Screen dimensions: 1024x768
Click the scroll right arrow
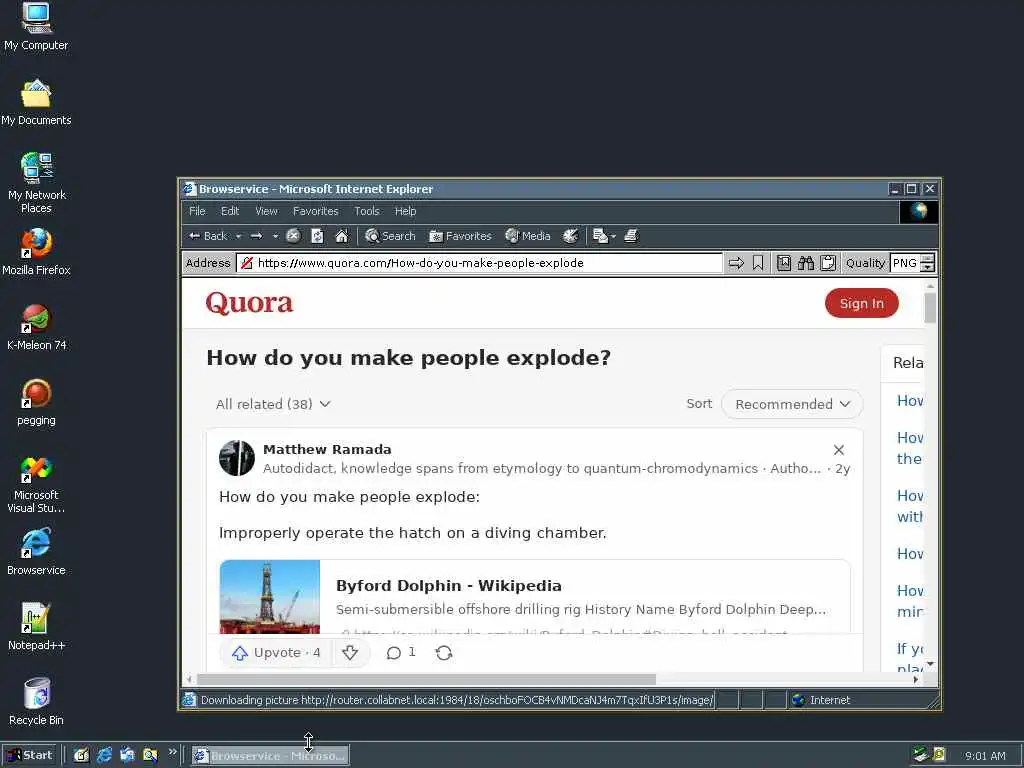coord(916,680)
